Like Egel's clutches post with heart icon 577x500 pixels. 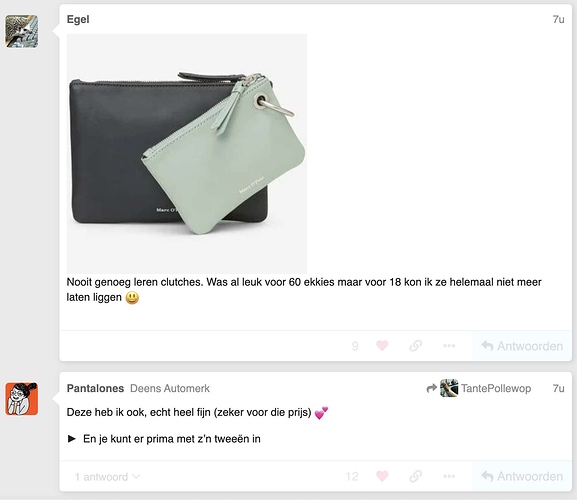[x=382, y=345]
